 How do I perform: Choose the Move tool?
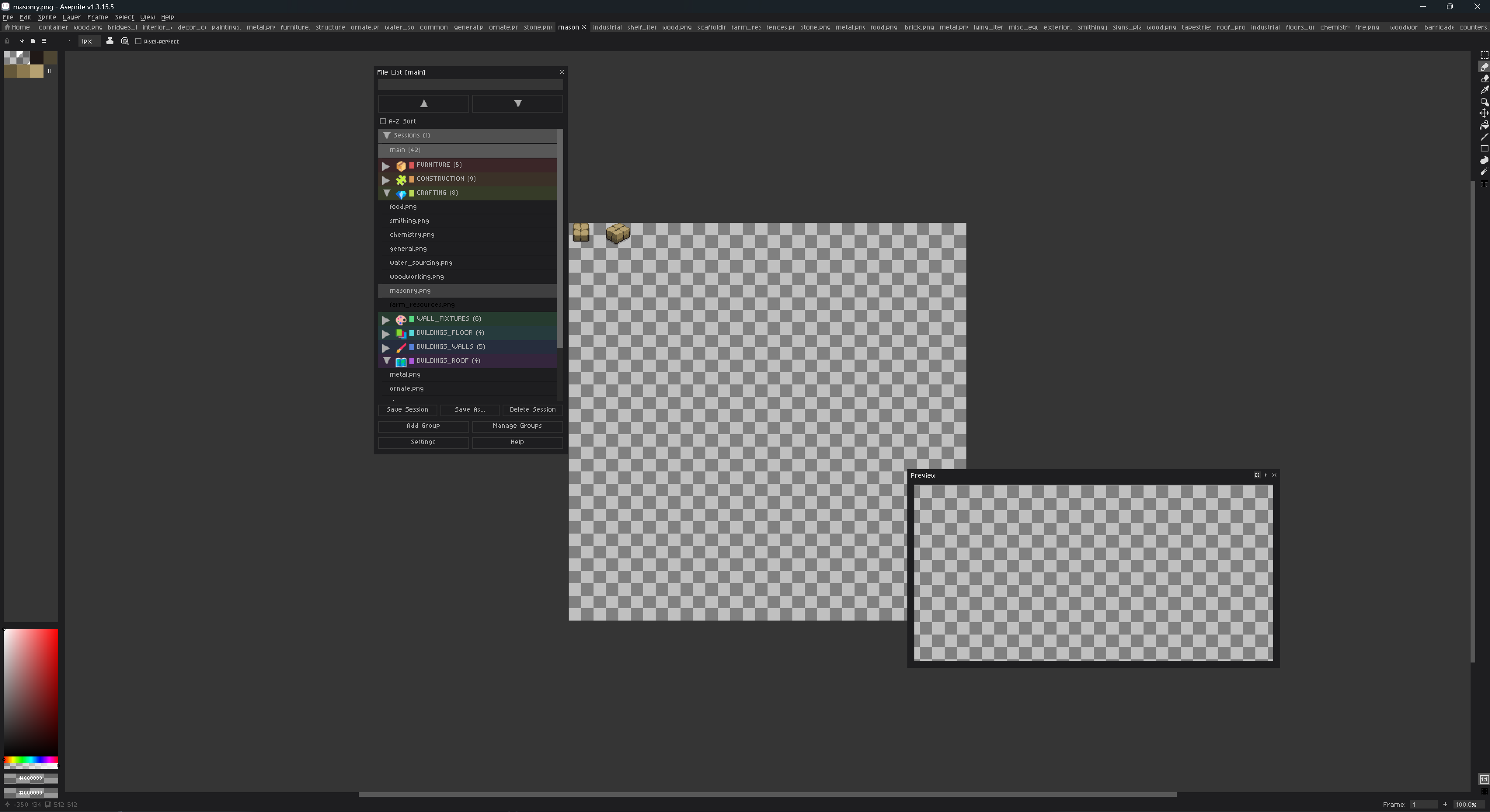pyautogui.click(x=1484, y=113)
